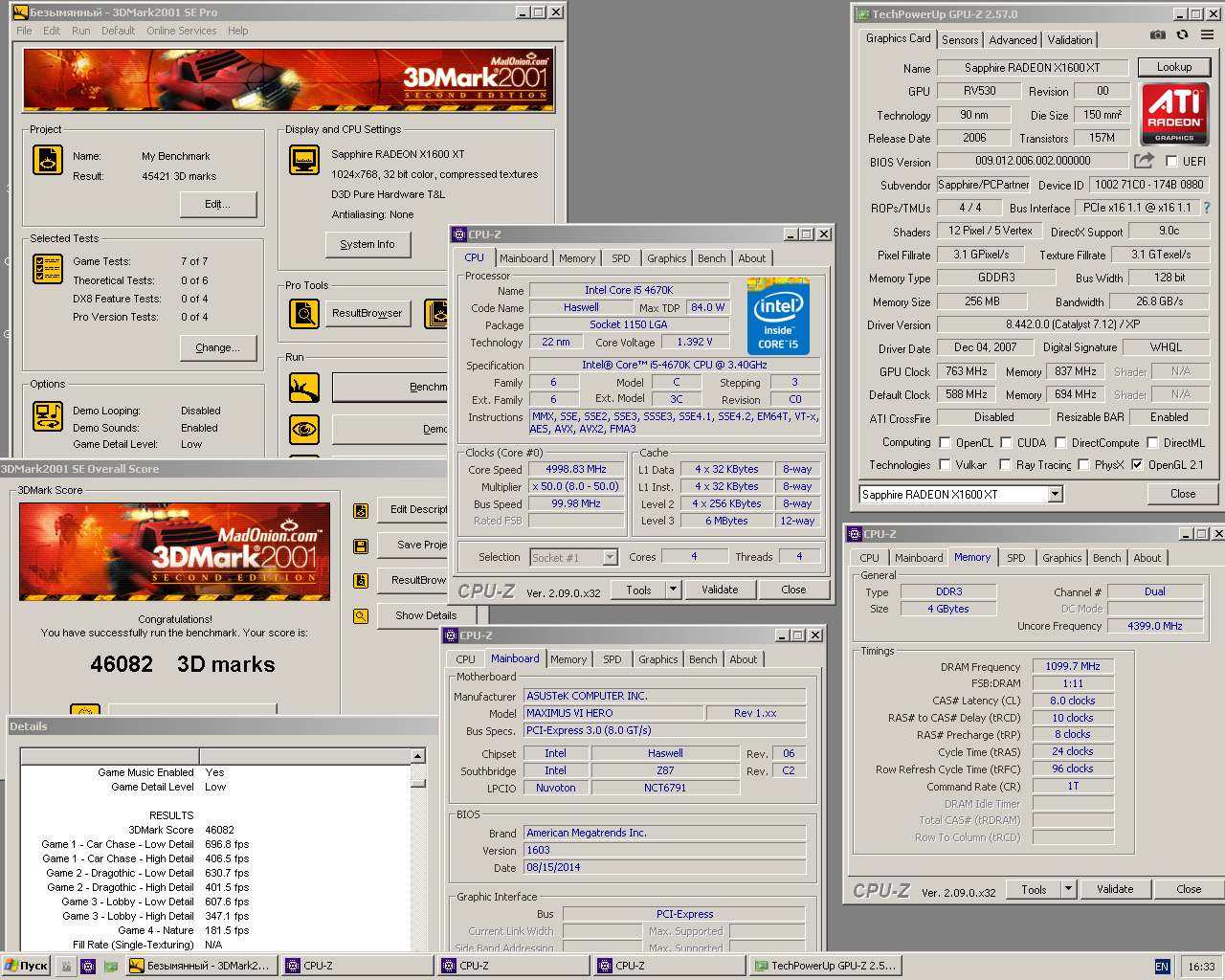The image size is (1225, 980).
Task: Expand the Tools arrow in the CPU-Z Memory window
Action: pos(1068,889)
